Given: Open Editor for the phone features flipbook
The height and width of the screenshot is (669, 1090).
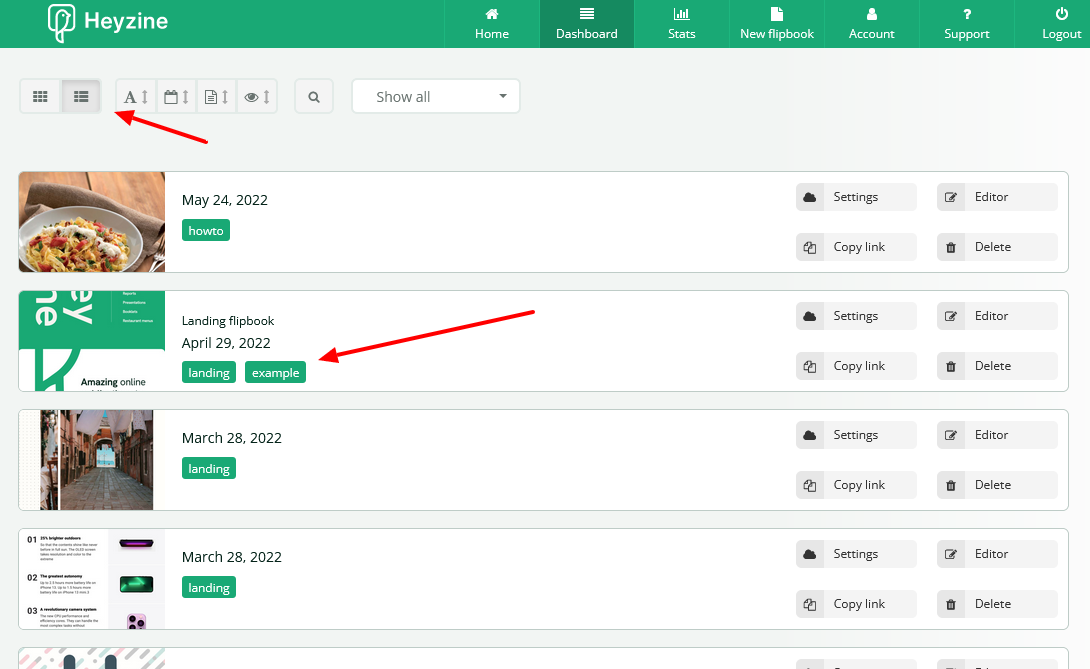Looking at the screenshot, I should 998,554.
